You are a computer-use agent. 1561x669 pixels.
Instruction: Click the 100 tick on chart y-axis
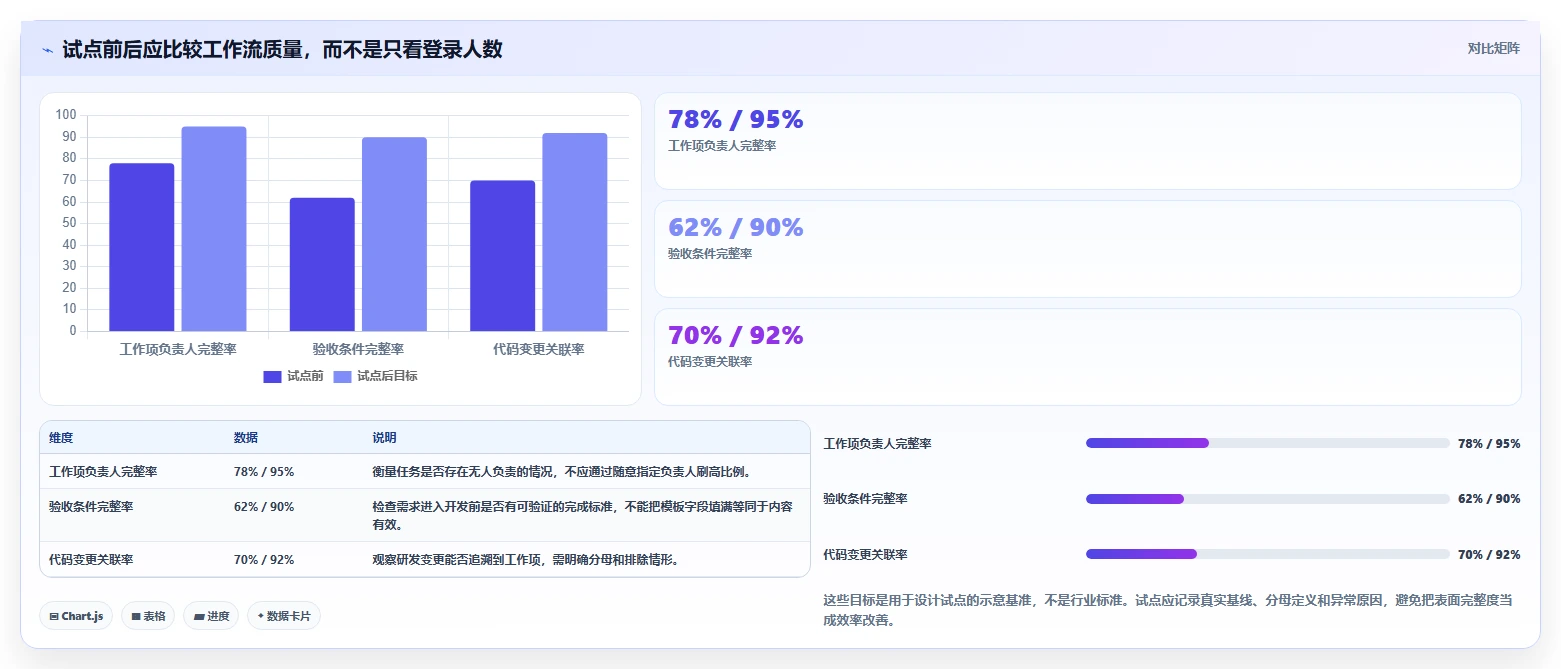coord(66,115)
